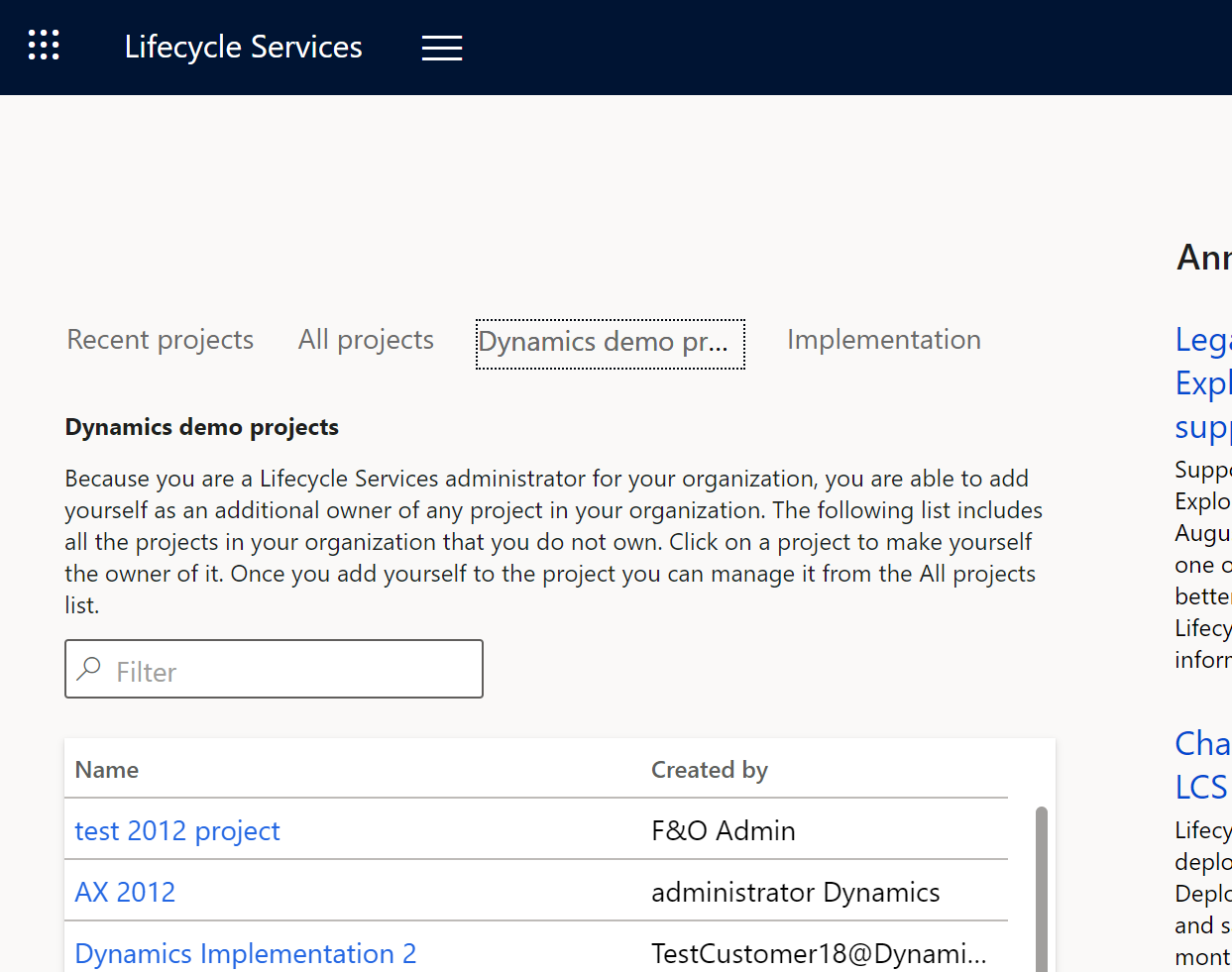Click the project list scrollbar
Image resolution: width=1232 pixels, height=972 pixels.
[x=1044, y=882]
